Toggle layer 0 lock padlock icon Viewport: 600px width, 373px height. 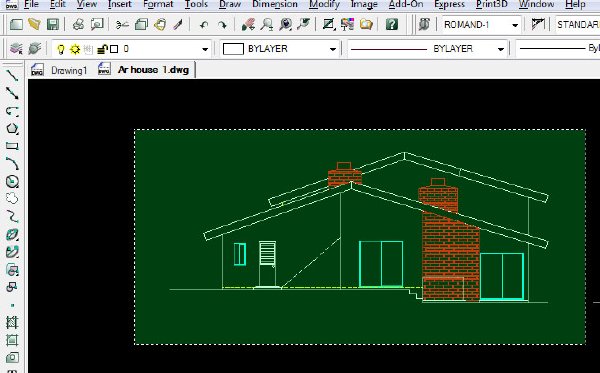[102, 49]
